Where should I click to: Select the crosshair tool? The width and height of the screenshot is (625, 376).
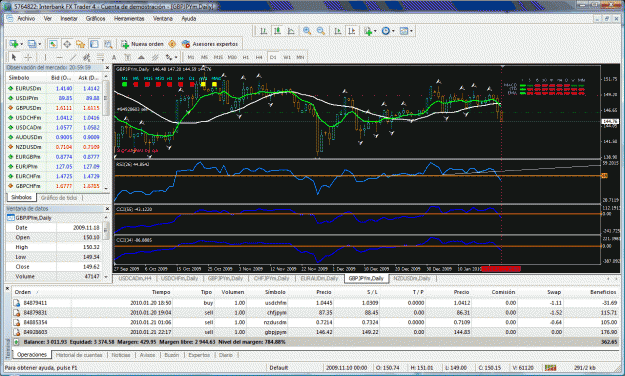28,57
